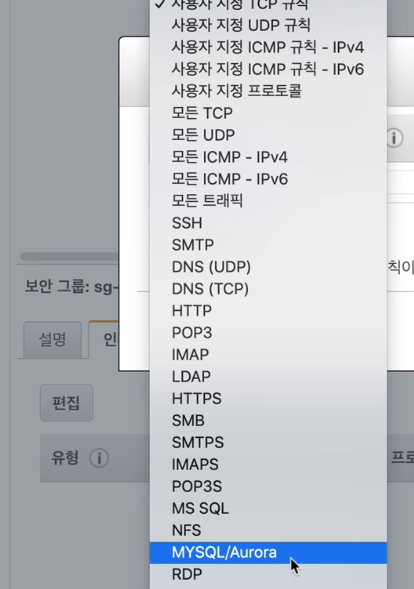This screenshot has height=589, width=414.
Task: Select SSH rule type
Action: coord(268,223)
